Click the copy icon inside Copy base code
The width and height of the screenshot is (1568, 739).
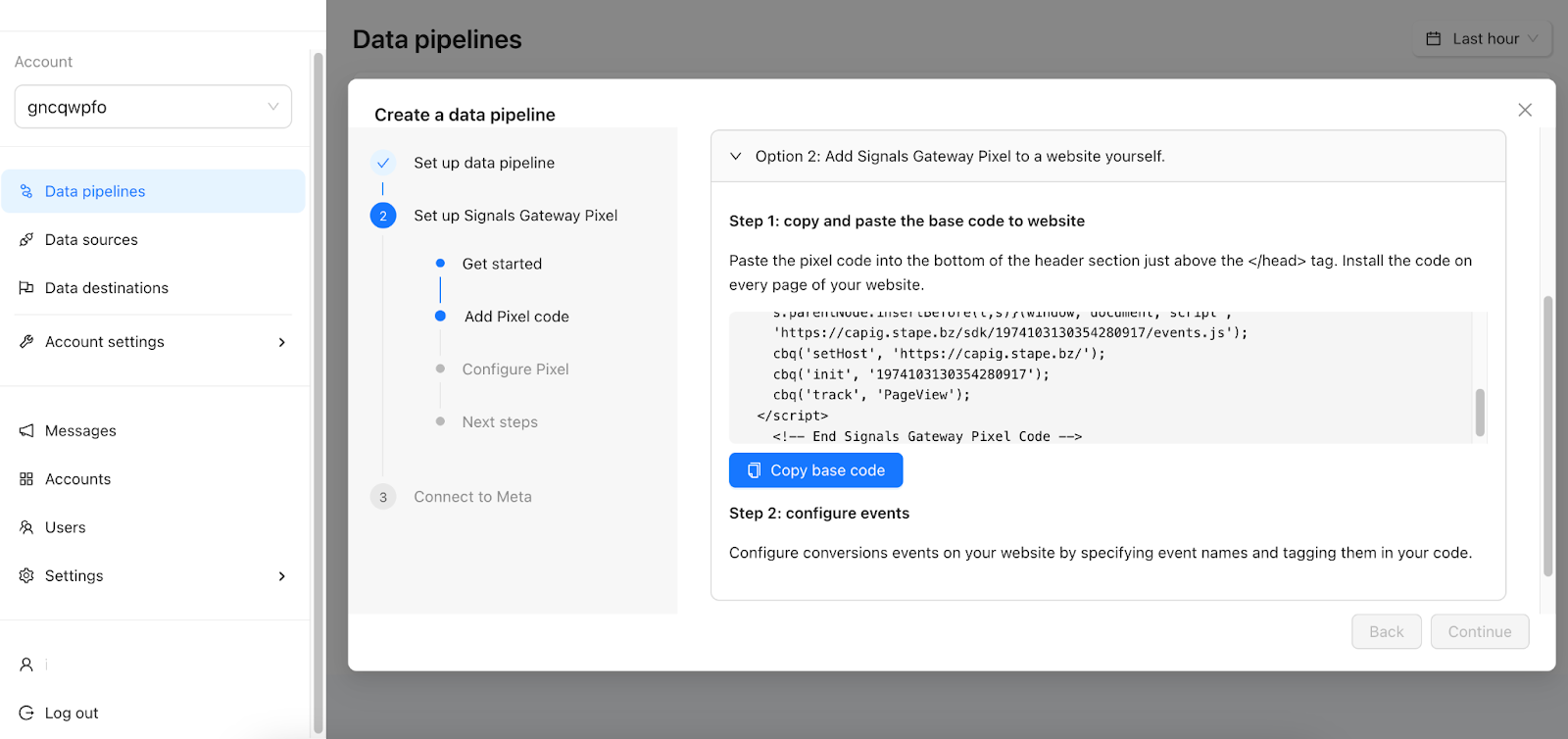click(x=754, y=470)
